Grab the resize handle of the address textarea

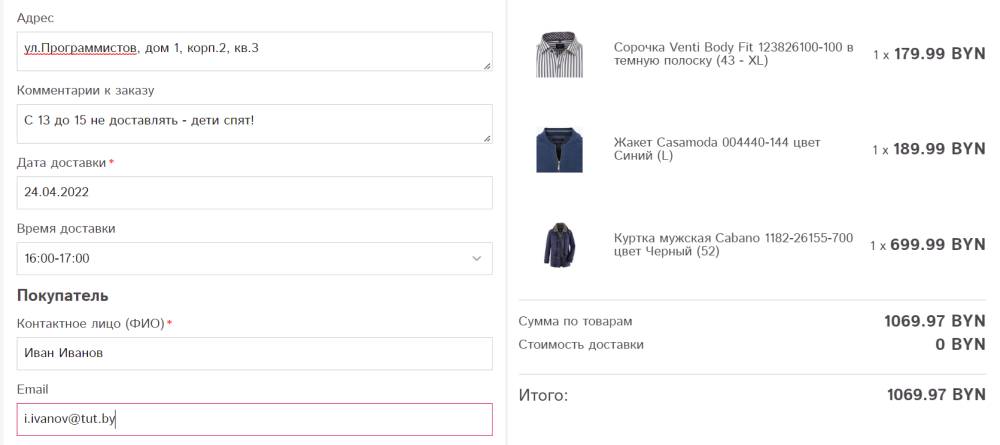(487, 66)
